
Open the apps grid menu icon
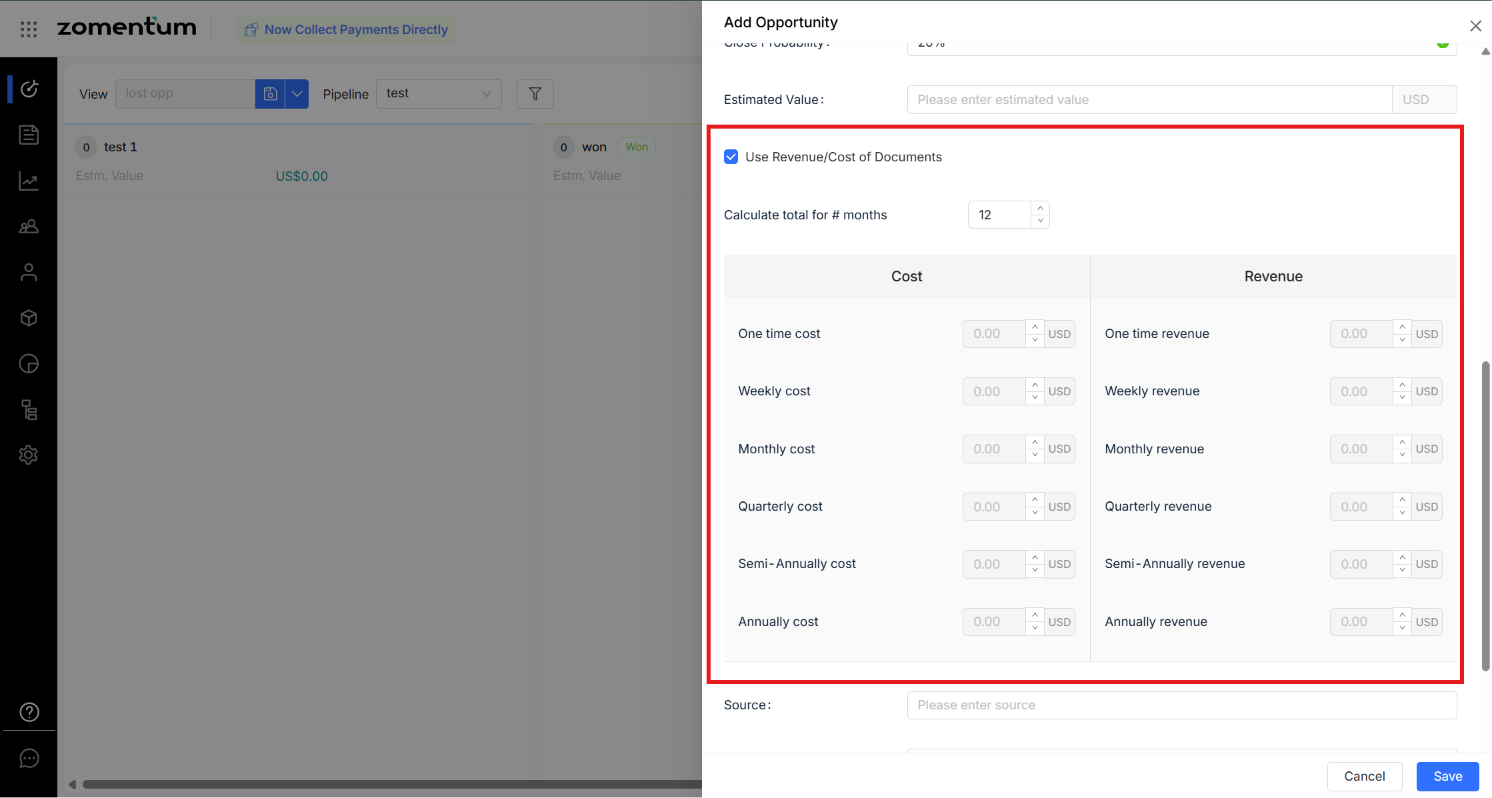[29, 29]
